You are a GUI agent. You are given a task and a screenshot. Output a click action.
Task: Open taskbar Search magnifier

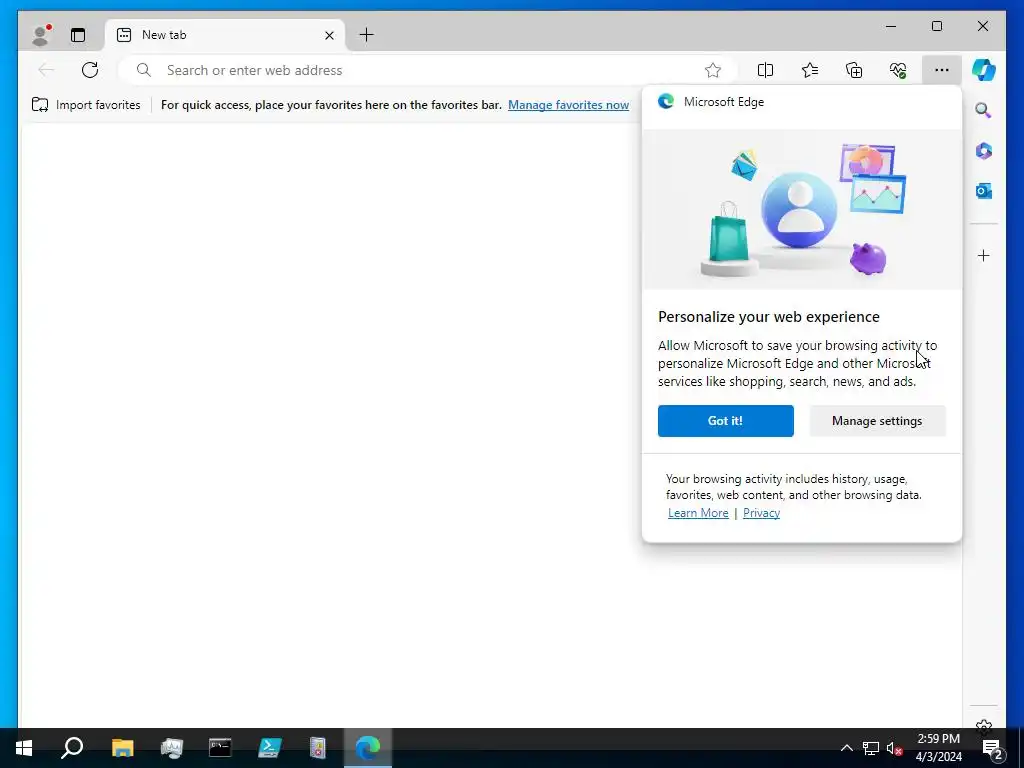coord(72,748)
